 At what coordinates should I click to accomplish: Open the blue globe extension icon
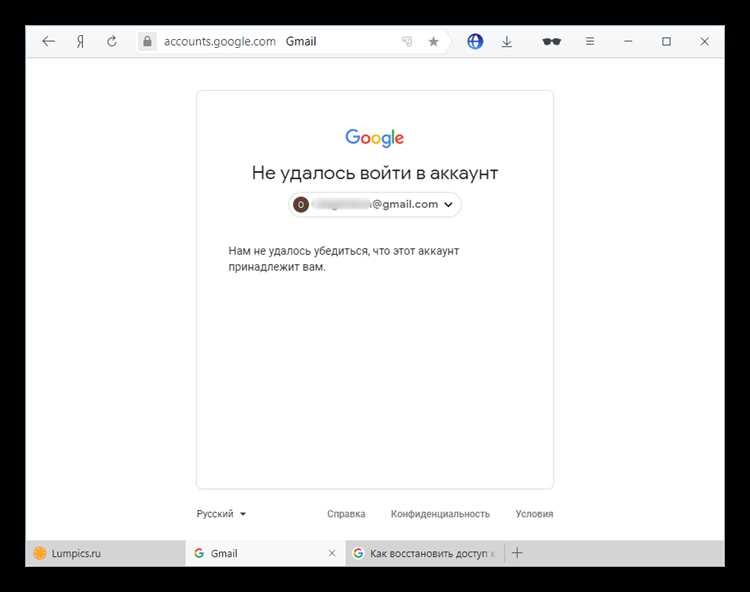click(476, 42)
